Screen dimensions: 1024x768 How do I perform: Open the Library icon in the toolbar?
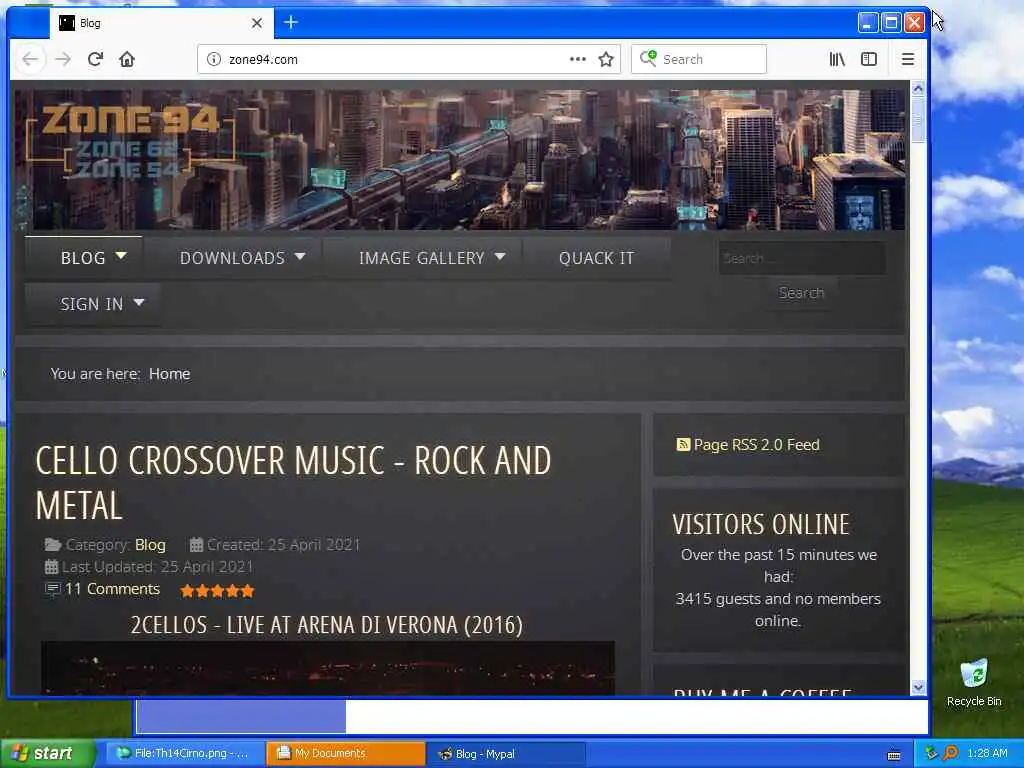pos(837,59)
